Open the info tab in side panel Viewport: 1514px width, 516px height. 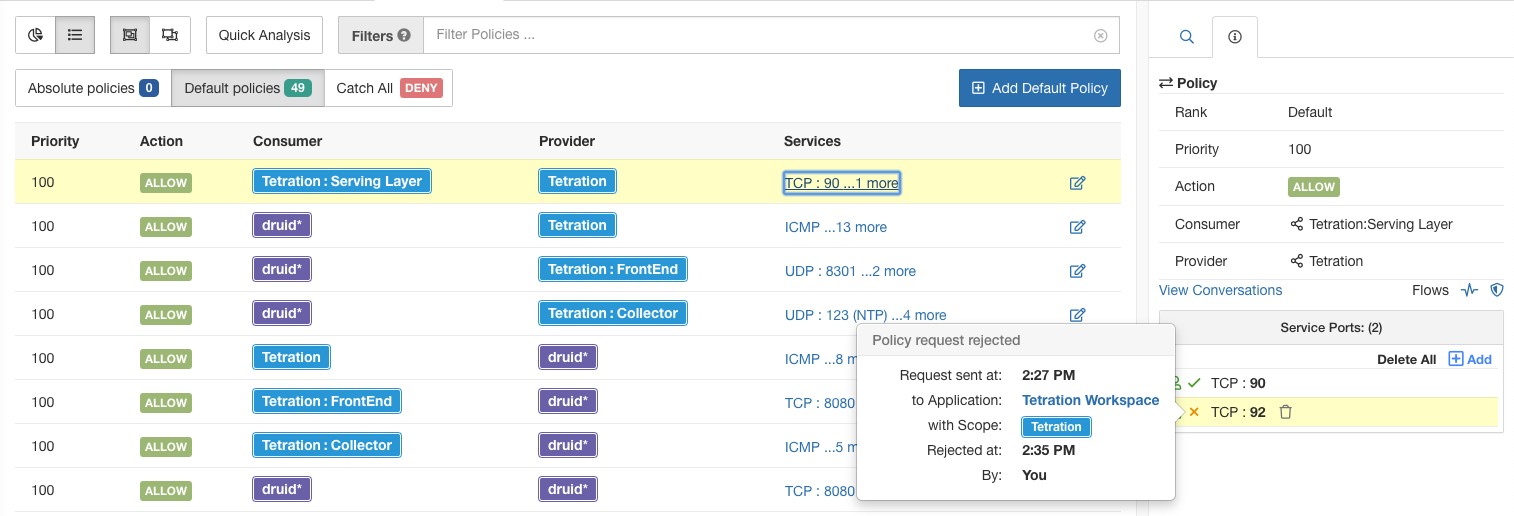pos(1235,36)
